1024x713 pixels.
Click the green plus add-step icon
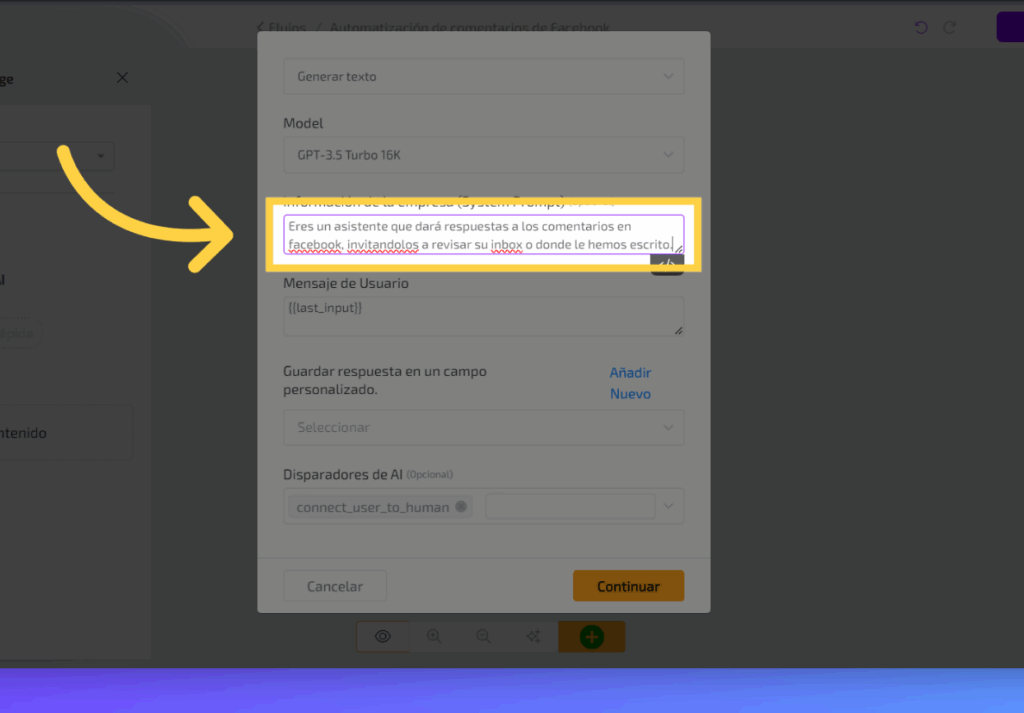tap(591, 636)
